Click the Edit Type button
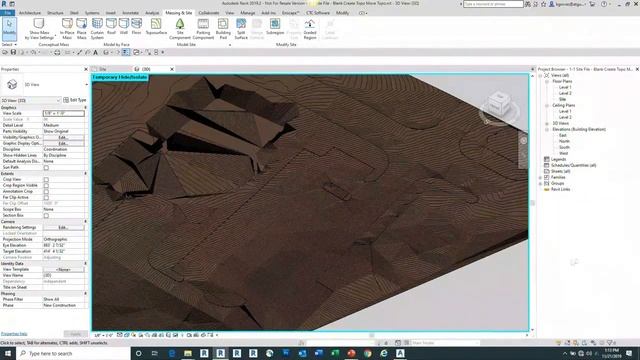 pos(75,100)
